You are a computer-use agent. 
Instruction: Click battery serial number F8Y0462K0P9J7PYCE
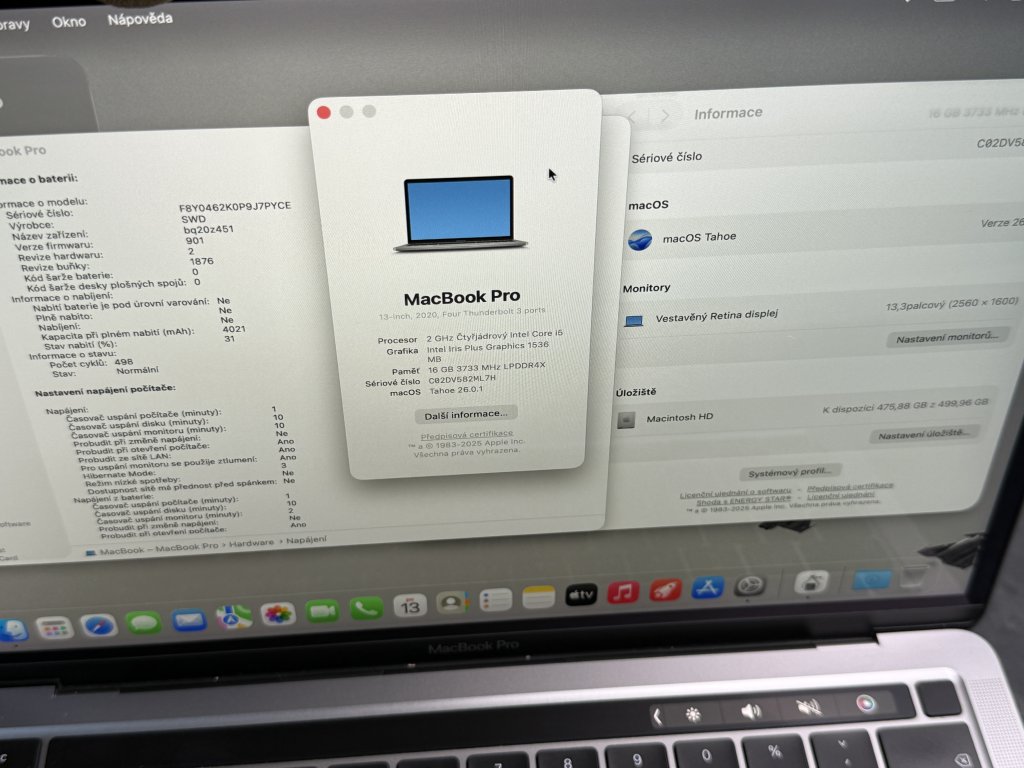(235, 206)
